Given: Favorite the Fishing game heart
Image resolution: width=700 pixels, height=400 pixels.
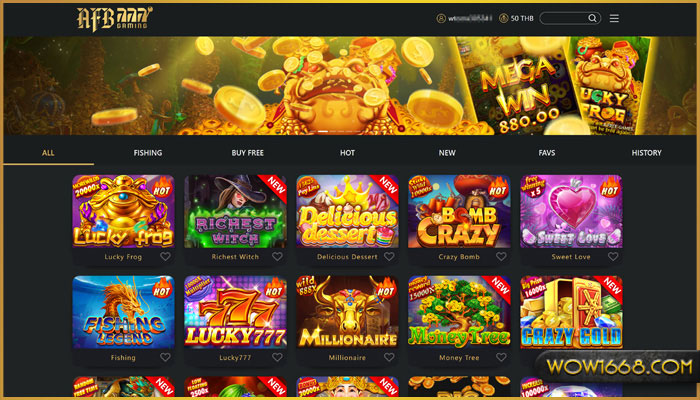Looking at the screenshot, I should (x=166, y=357).
